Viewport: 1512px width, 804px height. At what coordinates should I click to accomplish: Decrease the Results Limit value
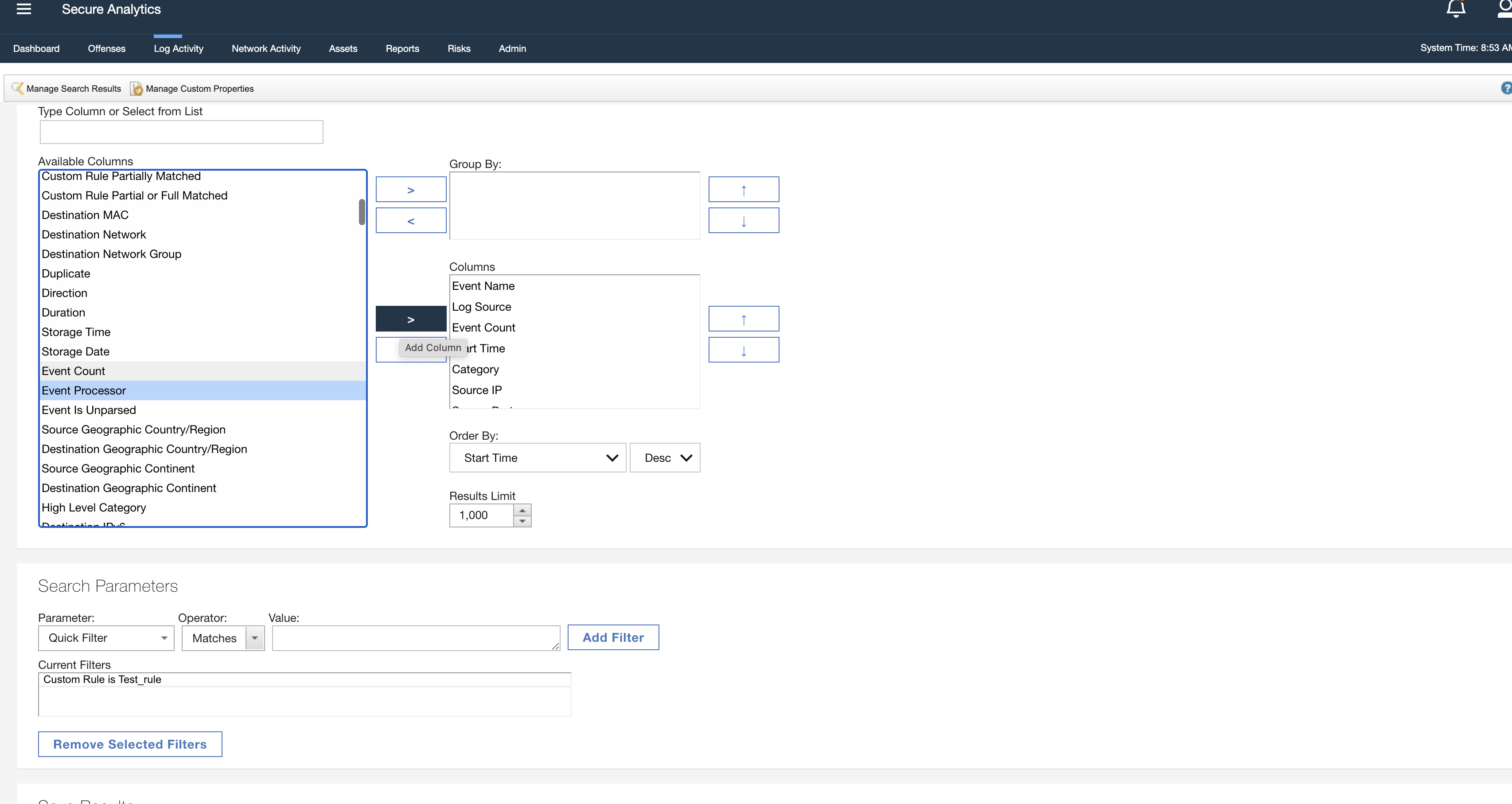click(x=522, y=521)
